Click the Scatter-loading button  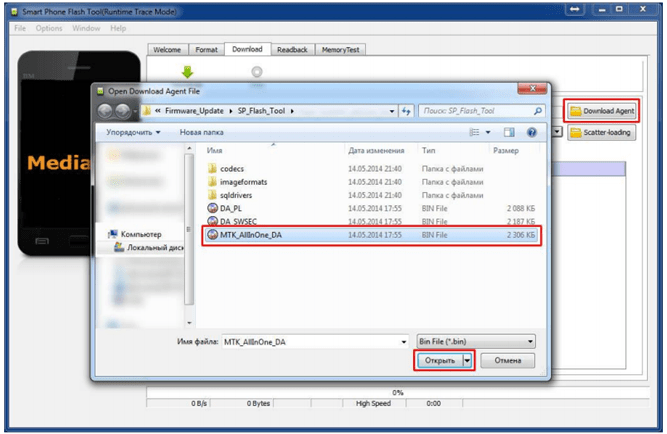coord(601,132)
